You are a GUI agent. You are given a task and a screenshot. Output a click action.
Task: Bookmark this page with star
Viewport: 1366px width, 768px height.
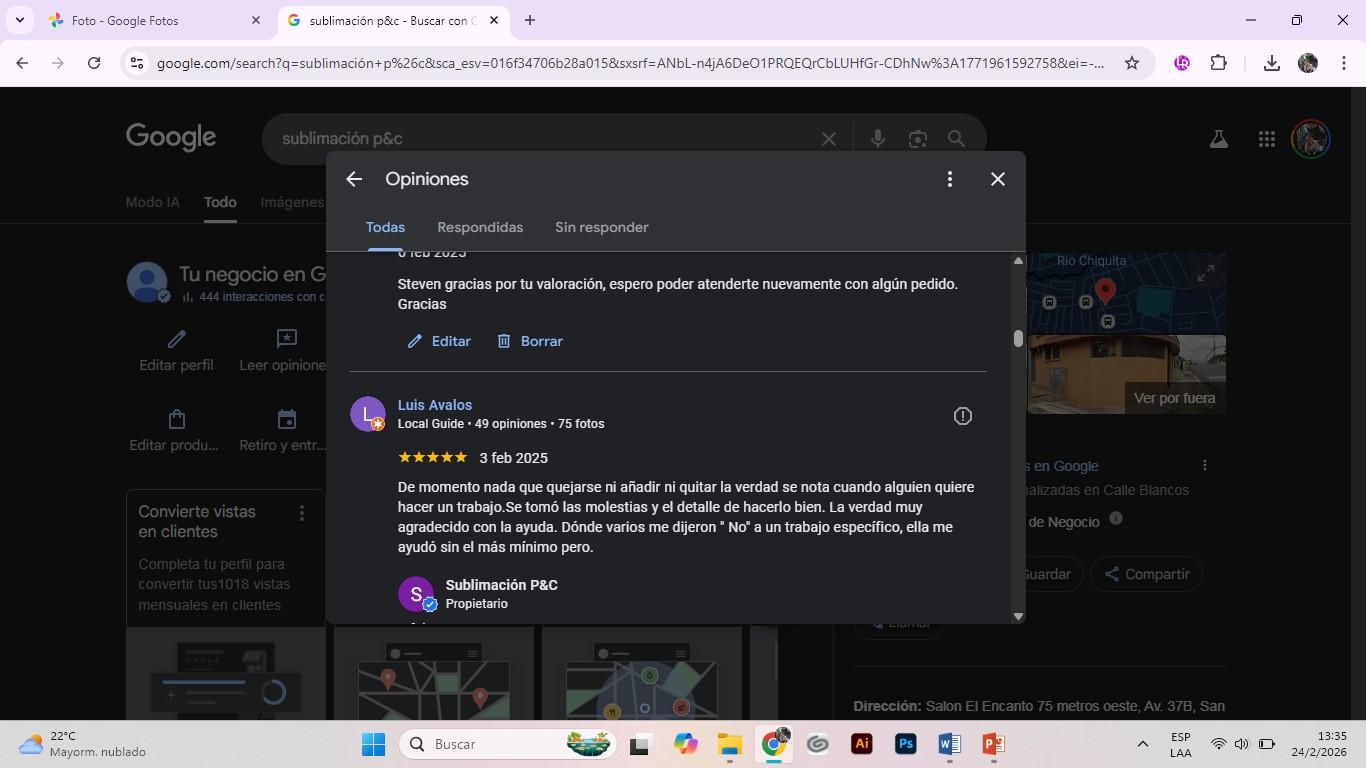(x=1132, y=63)
